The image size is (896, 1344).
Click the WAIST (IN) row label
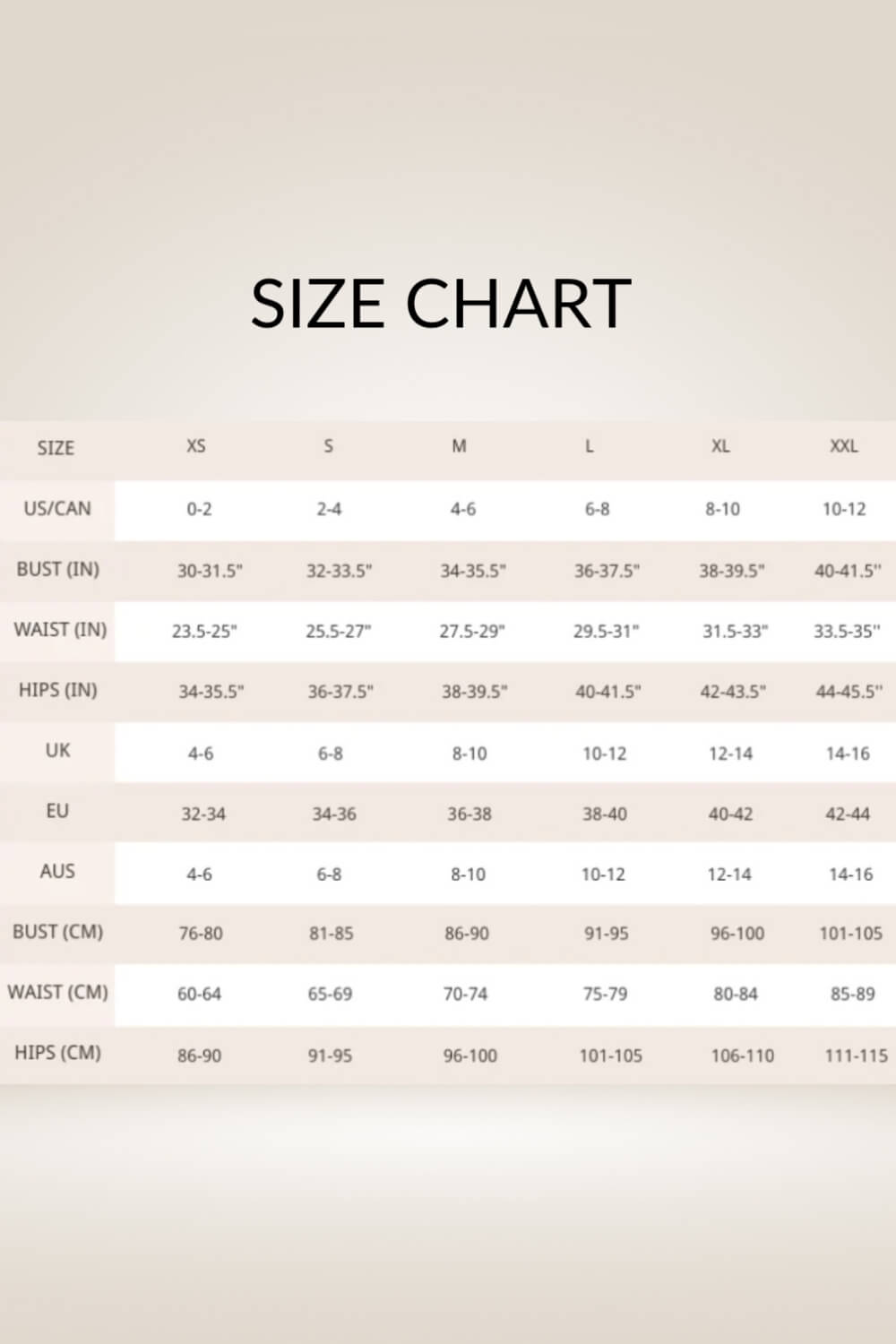59,630
